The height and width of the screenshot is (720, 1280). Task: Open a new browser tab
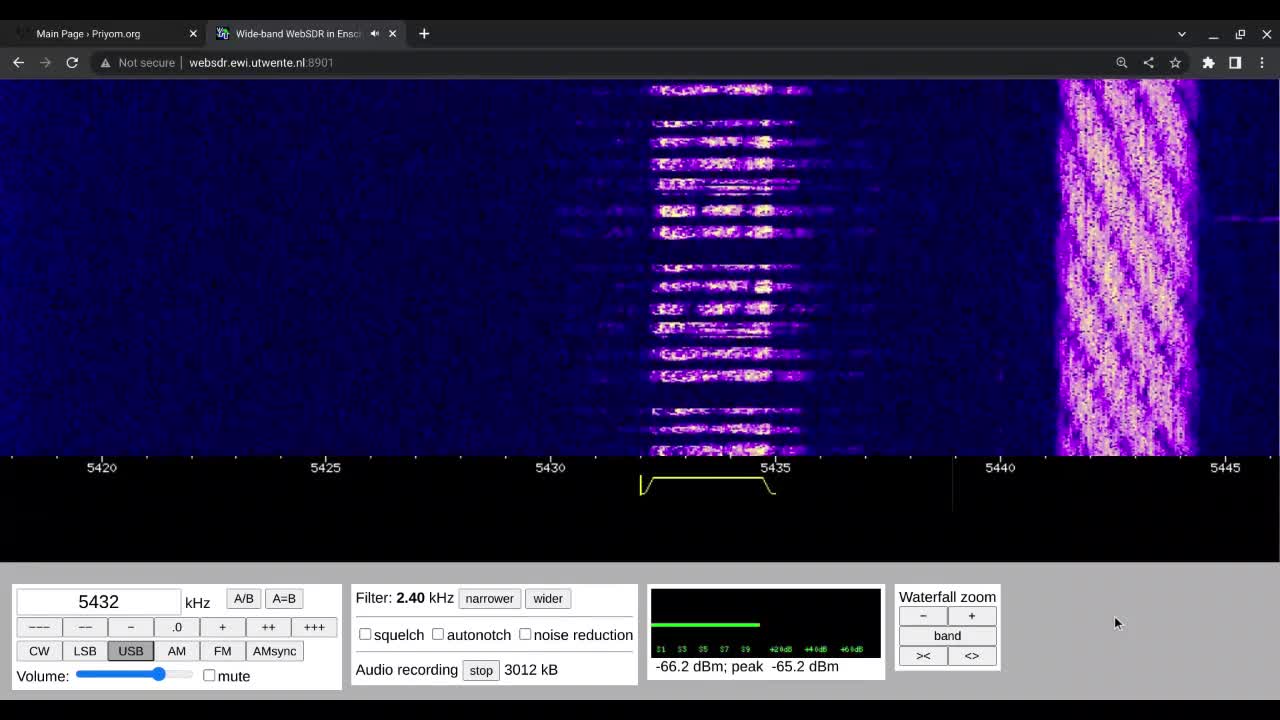point(424,33)
